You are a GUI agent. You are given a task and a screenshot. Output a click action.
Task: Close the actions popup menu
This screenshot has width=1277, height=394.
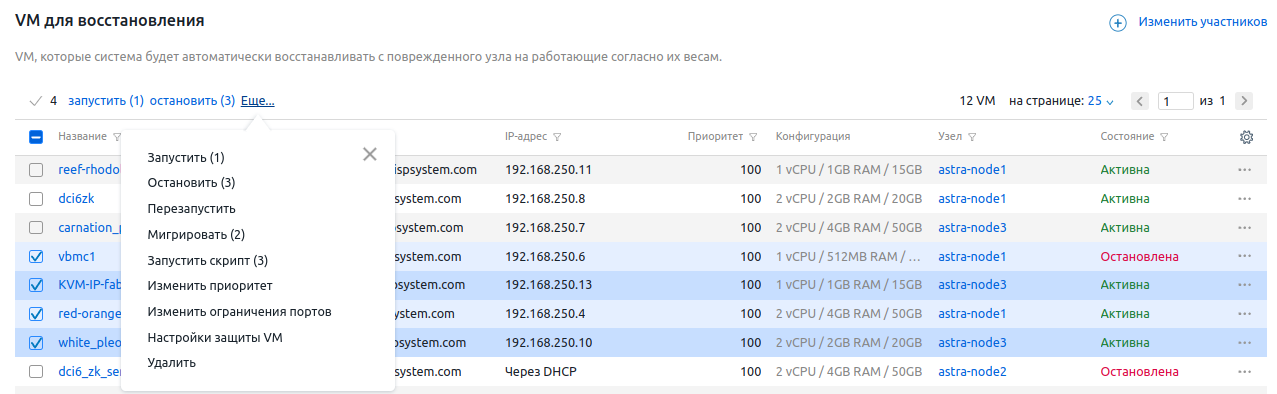370,154
